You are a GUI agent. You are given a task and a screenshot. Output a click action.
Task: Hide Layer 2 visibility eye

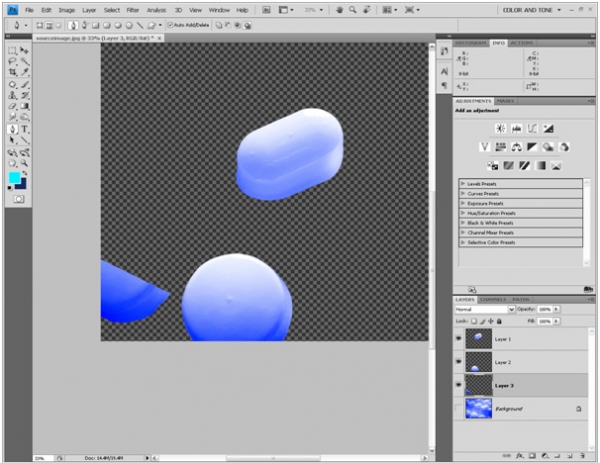(458, 361)
